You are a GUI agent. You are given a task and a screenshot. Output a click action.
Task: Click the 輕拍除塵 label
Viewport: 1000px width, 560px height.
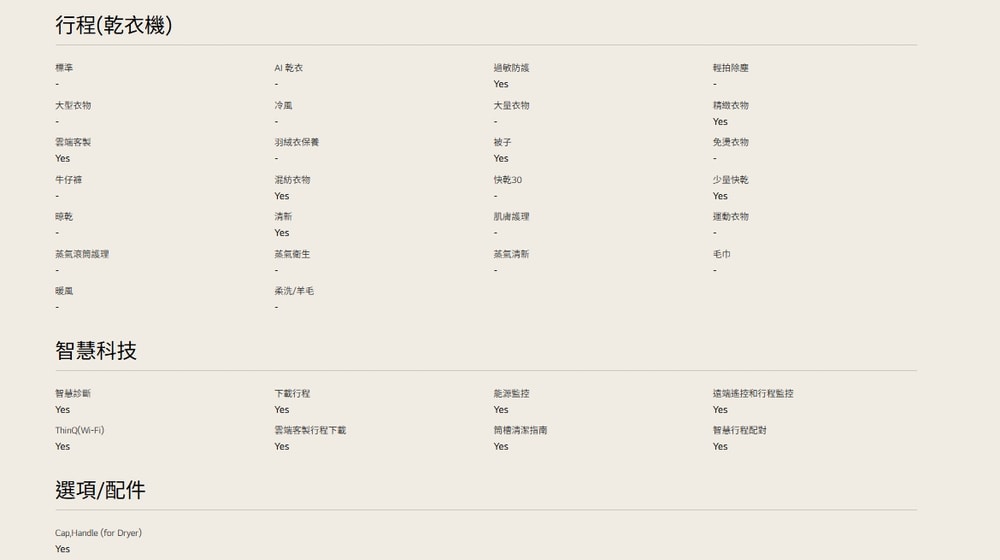(730, 68)
